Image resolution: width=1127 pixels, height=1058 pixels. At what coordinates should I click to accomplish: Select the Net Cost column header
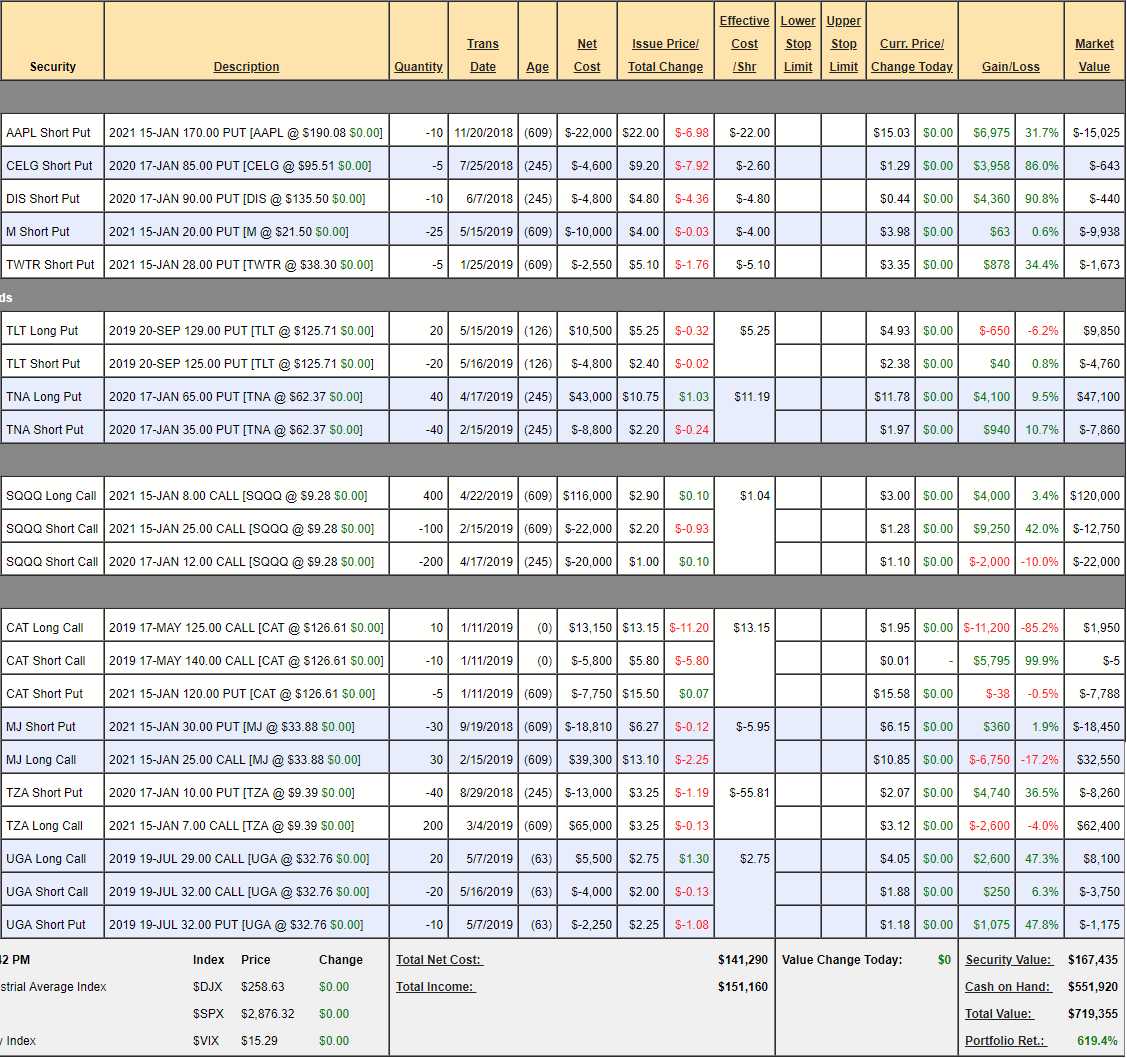click(x=587, y=55)
